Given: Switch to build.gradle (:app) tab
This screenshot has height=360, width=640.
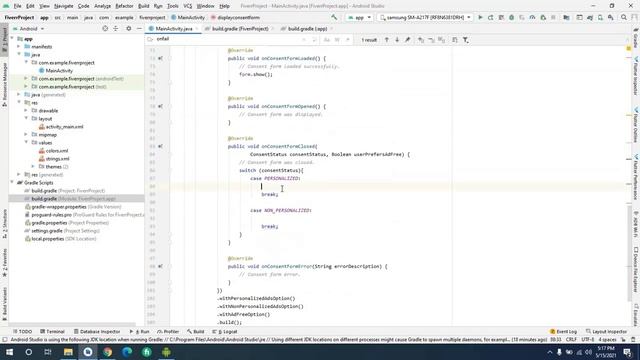Looking at the screenshot, I should [x=307, y=29].
